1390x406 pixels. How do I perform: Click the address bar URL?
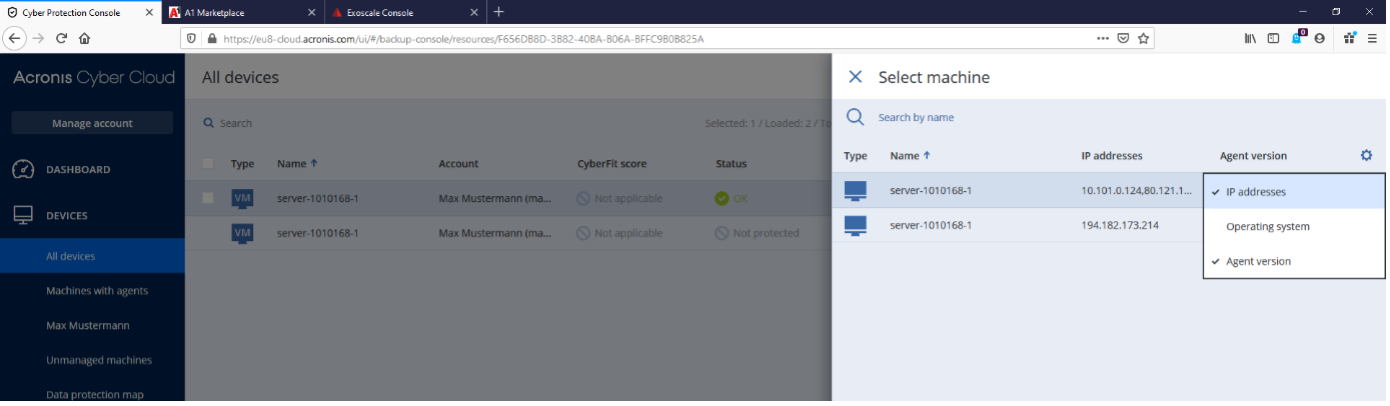coord(464,38)
